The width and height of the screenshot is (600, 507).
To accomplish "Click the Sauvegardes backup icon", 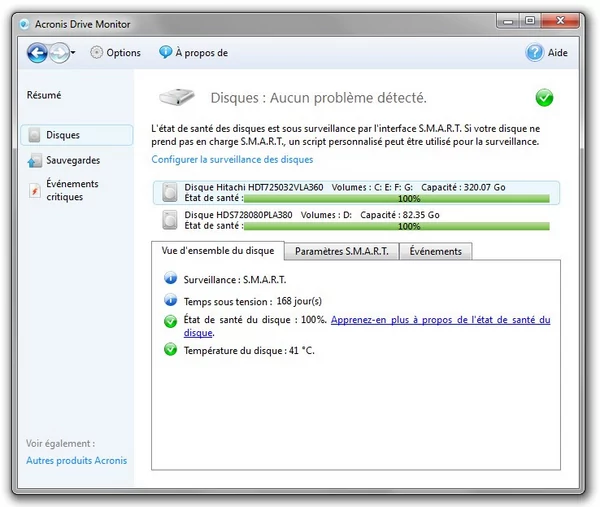I will (x=34, y=161).
